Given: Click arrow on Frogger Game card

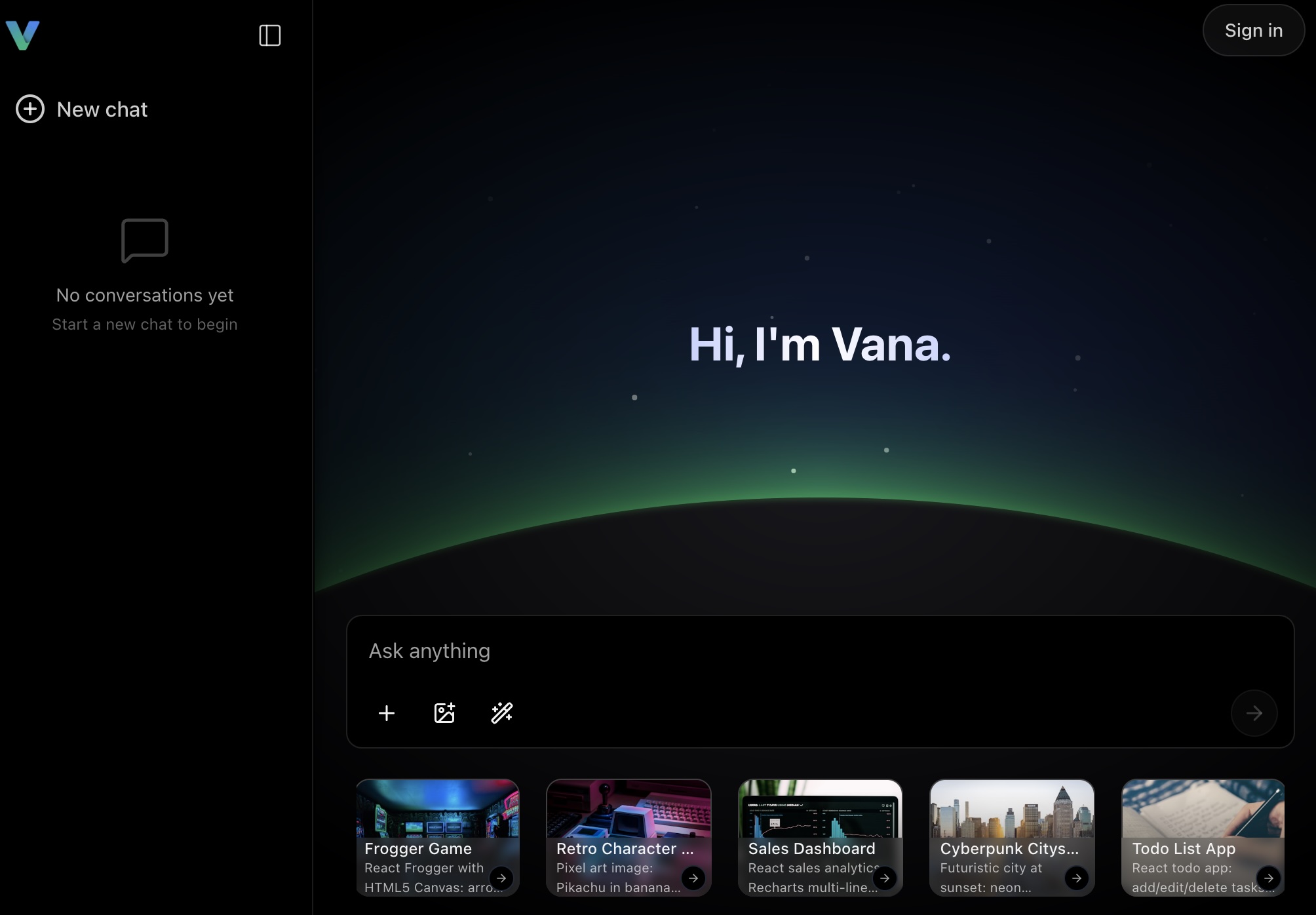Looking at the screenshot, I should click(x=501, y=878).
